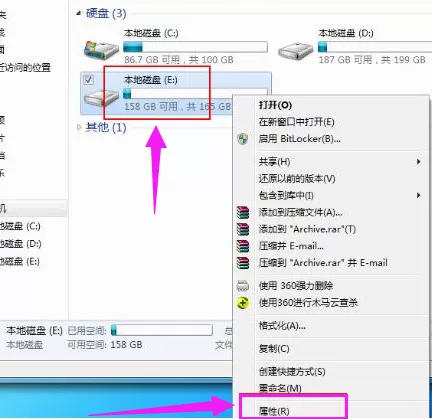432x419 pixels.
Task: Collapse the 硬盘 (3) group
Action: [79, 13]
